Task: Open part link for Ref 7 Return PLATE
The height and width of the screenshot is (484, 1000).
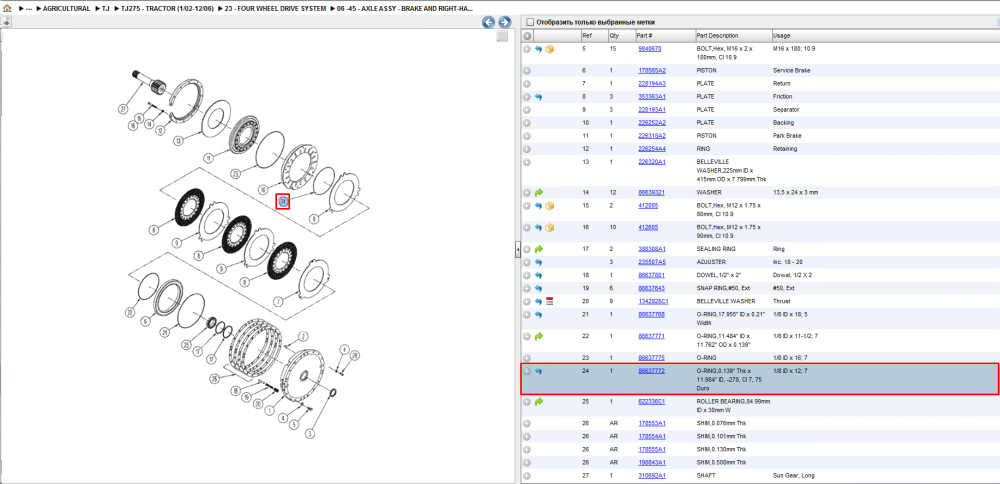Action: [652, 84]
